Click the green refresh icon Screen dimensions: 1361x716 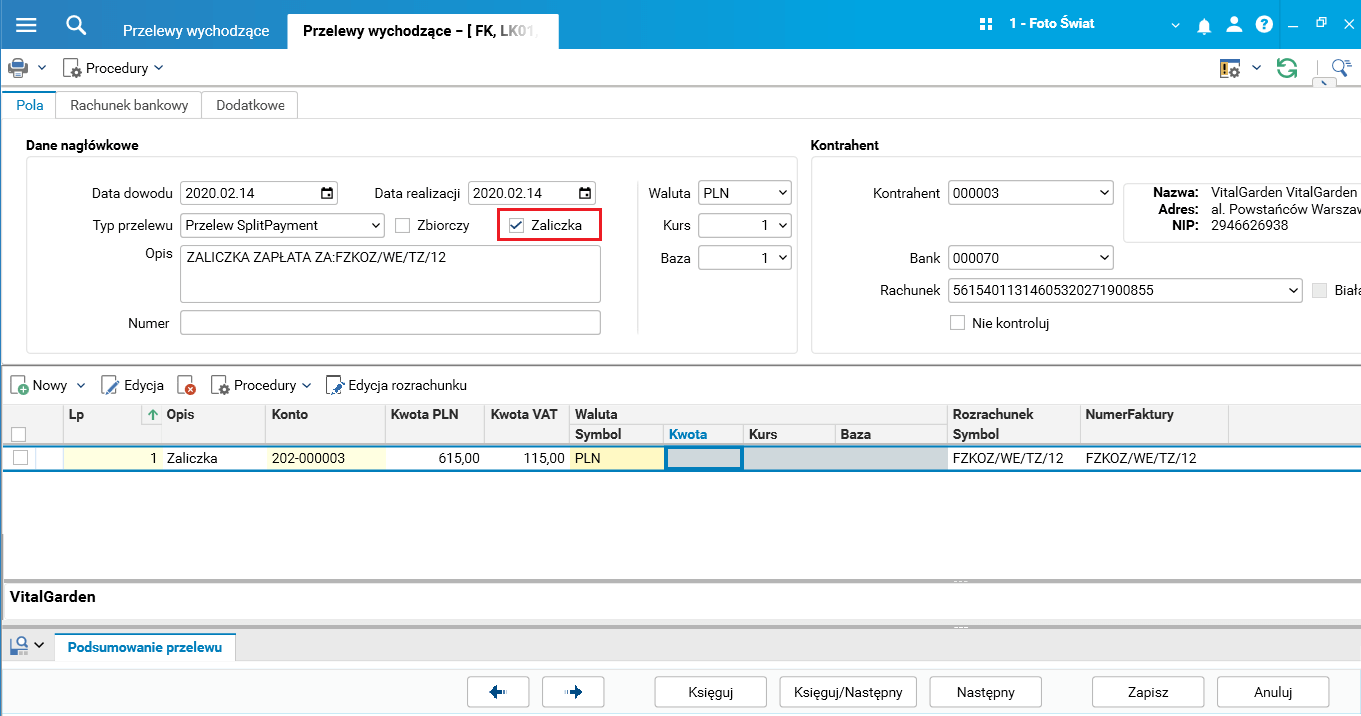pos(1287,68)
